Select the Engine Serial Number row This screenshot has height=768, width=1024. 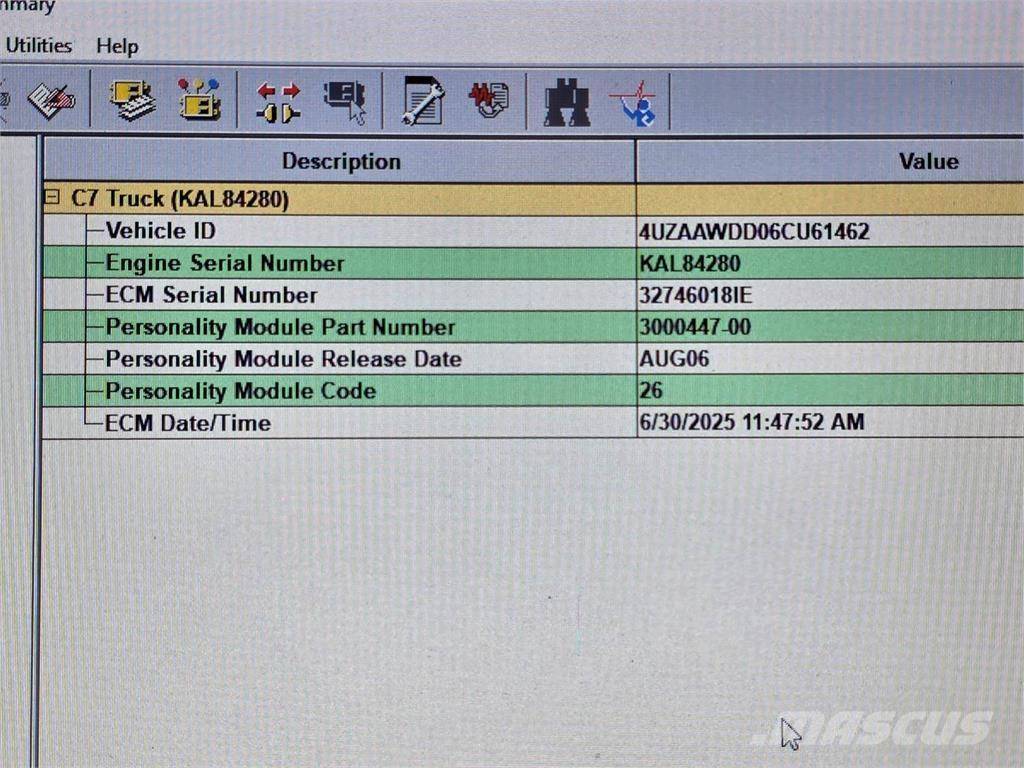[227, 263]
